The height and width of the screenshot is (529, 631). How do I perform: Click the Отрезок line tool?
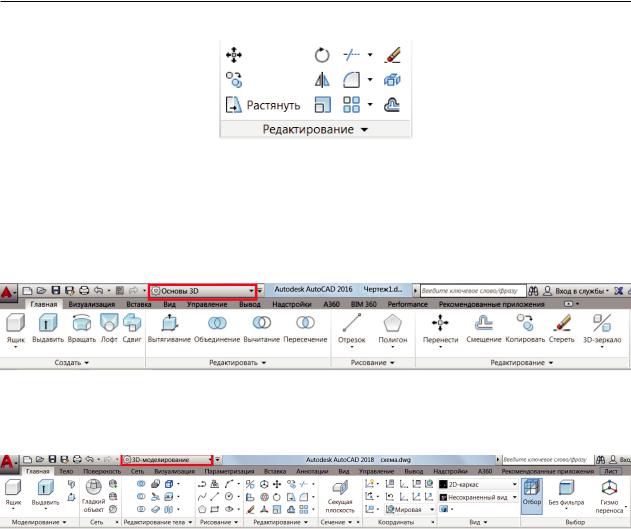click(x=352, y=330)
